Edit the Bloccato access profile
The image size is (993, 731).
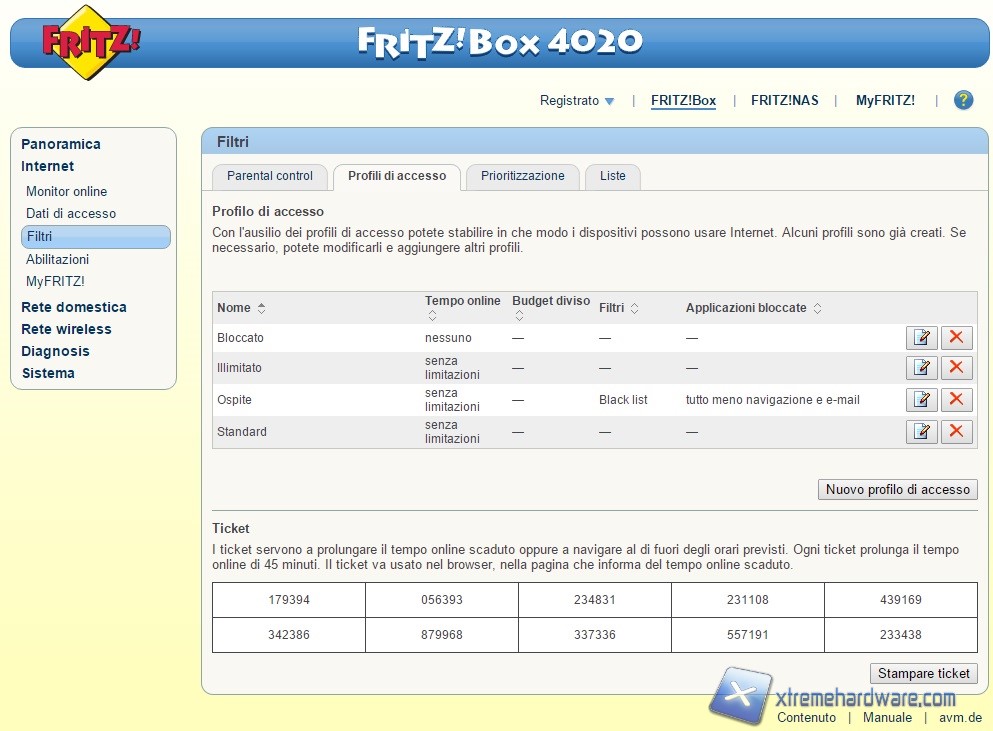(x=921, y=338)
